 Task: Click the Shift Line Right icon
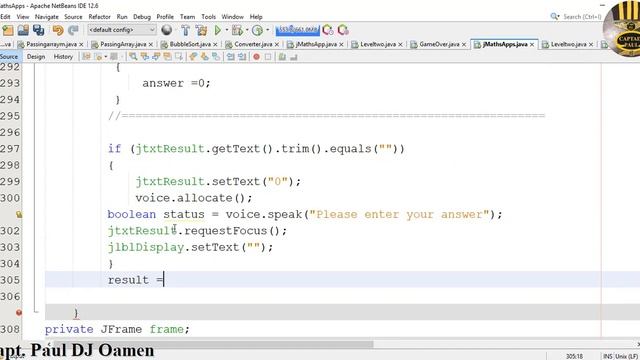click(x=242, y=57)
